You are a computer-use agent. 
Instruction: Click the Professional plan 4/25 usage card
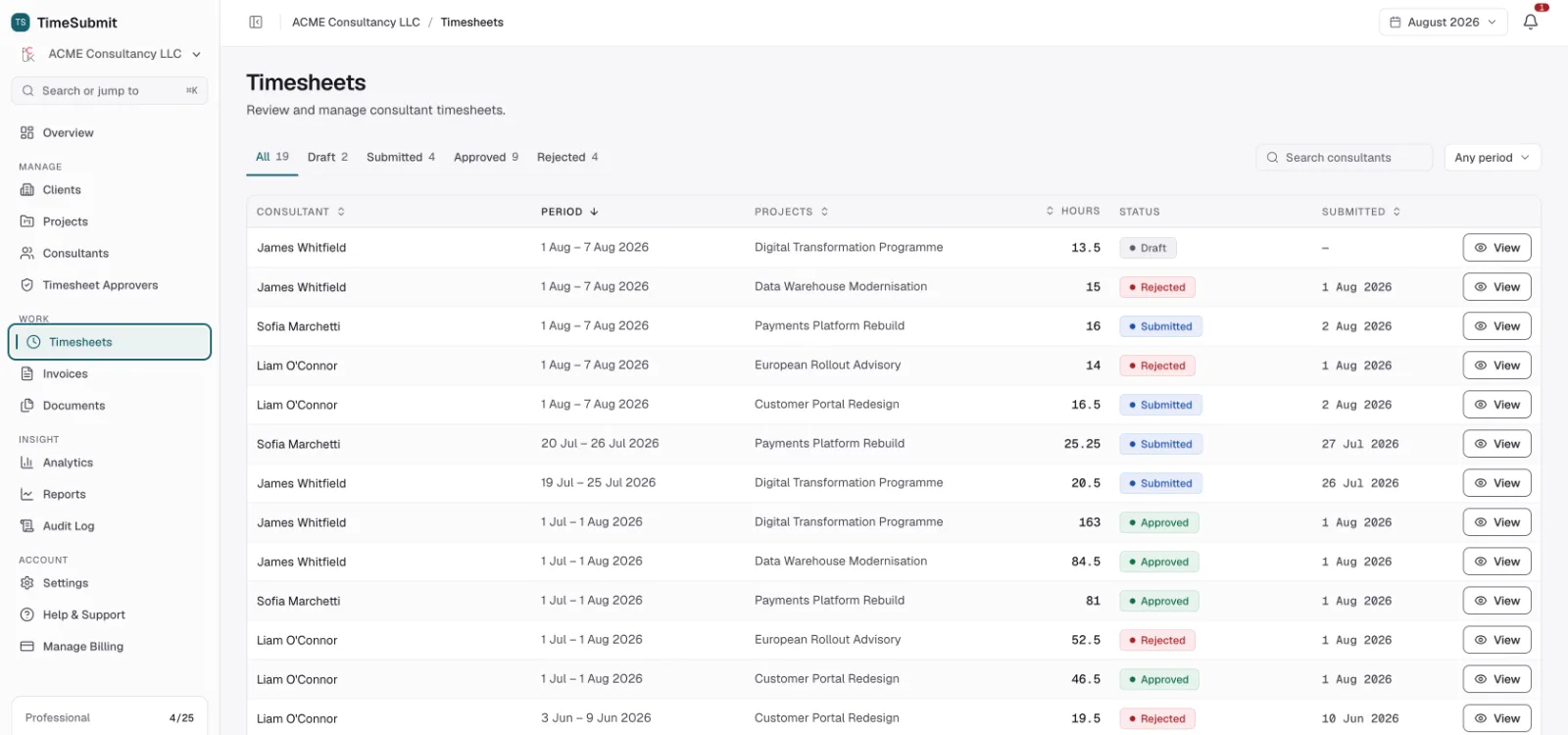pyautogui.click(x=110, y=718)
